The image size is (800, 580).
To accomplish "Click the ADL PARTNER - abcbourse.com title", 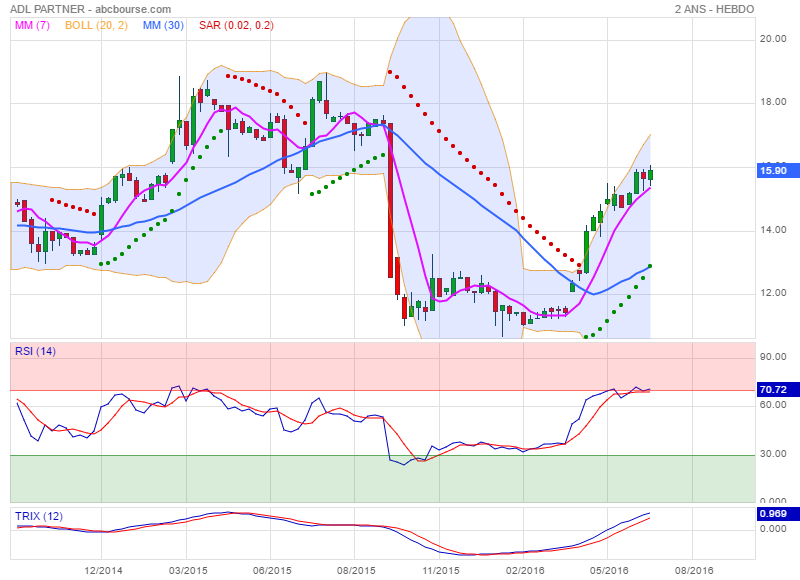I will coord(90,9).
